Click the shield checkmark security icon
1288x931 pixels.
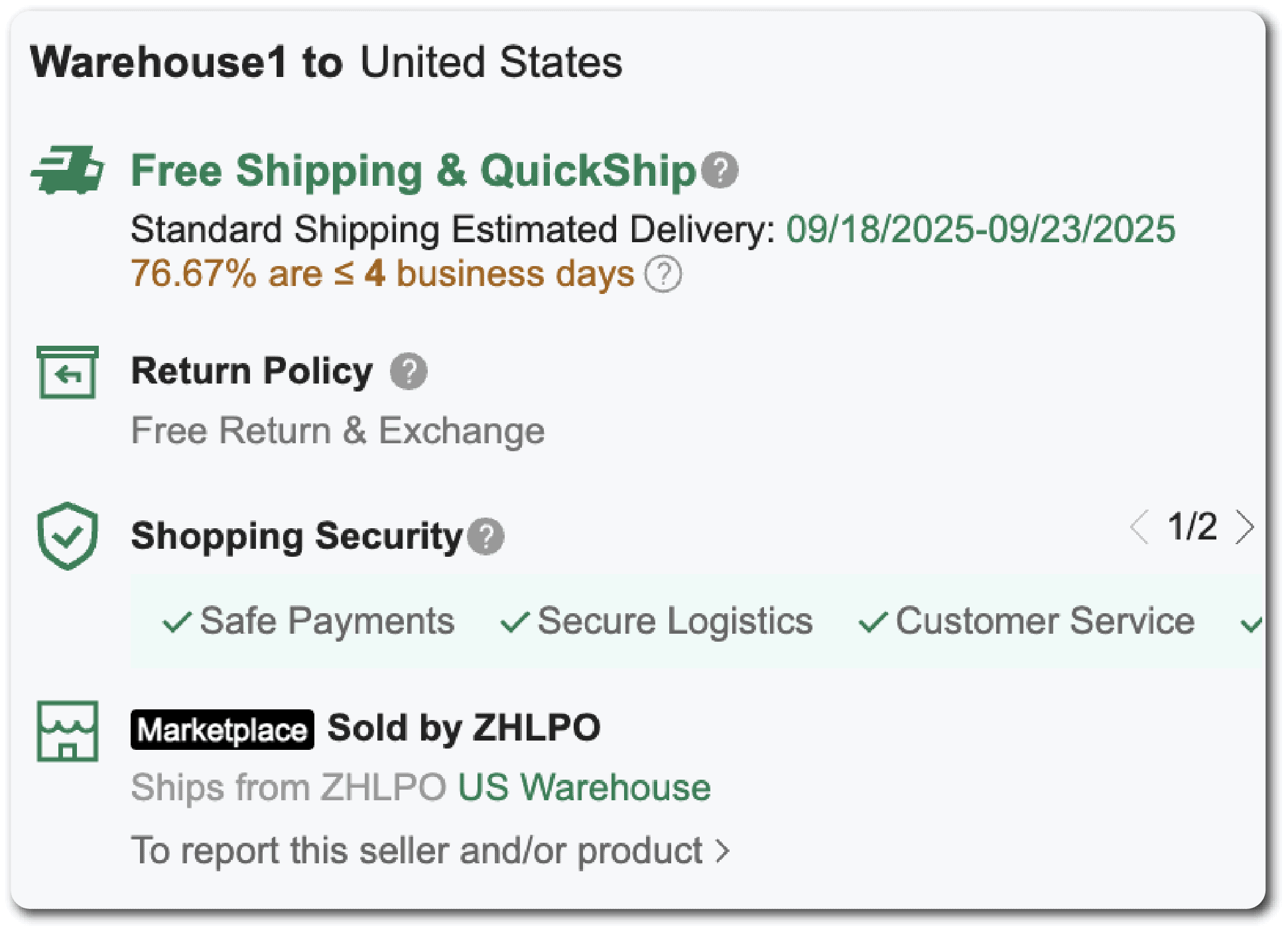pos(68,536)
